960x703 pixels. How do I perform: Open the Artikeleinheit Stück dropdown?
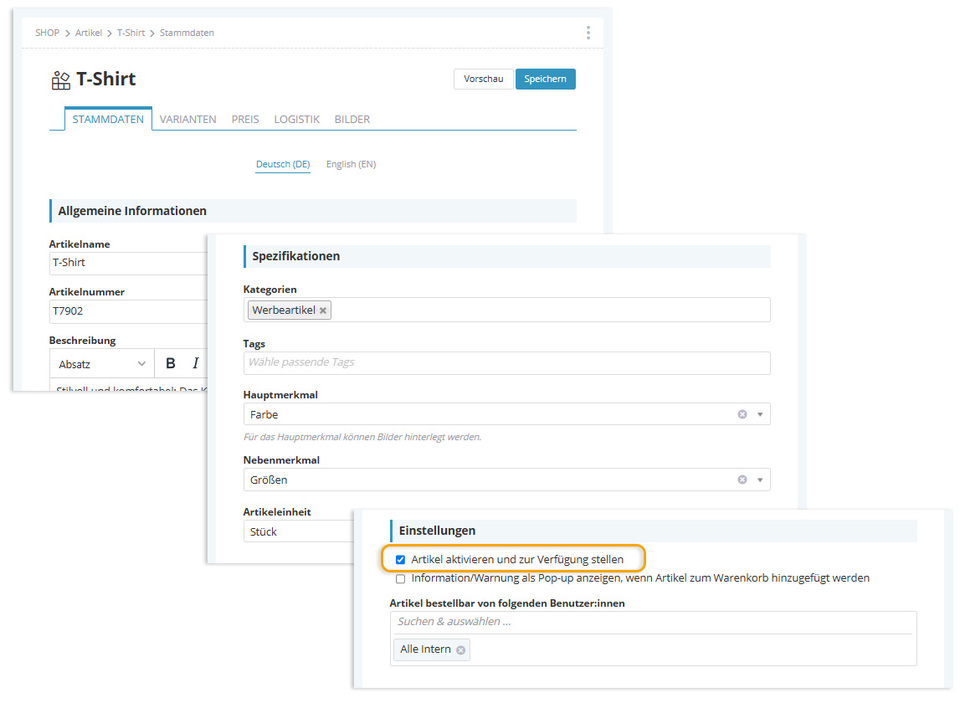[299, 532]
